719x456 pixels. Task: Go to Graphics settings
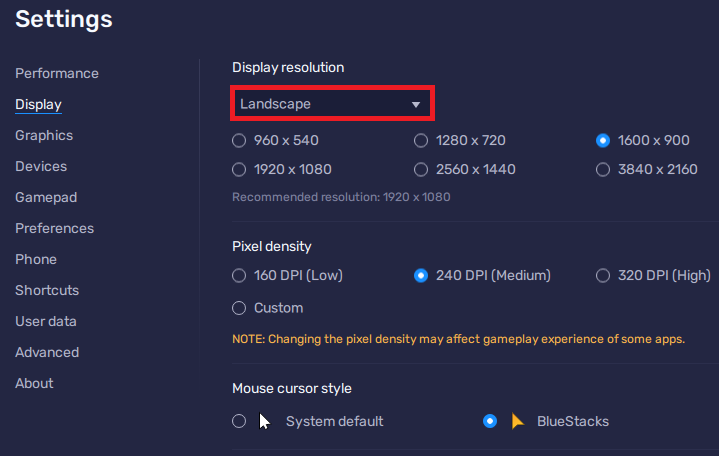coord(44,135)
